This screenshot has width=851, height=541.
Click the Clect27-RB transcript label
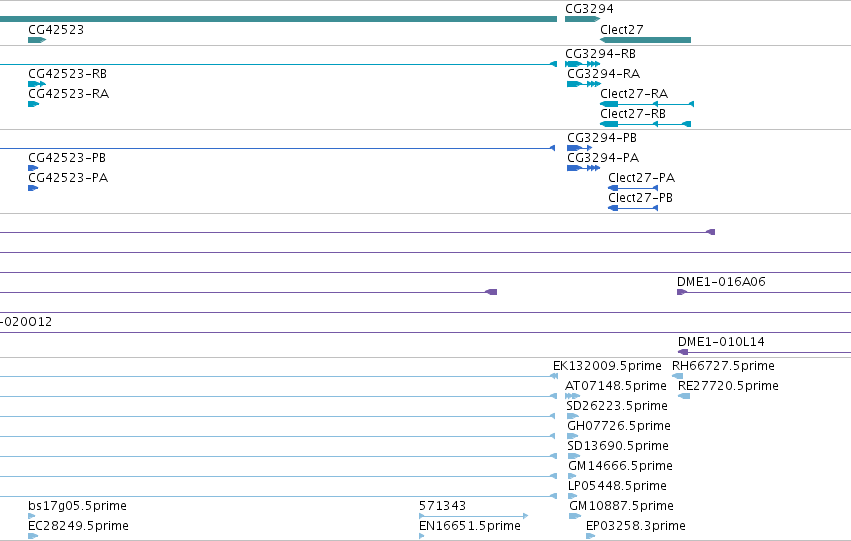(633, 114)
